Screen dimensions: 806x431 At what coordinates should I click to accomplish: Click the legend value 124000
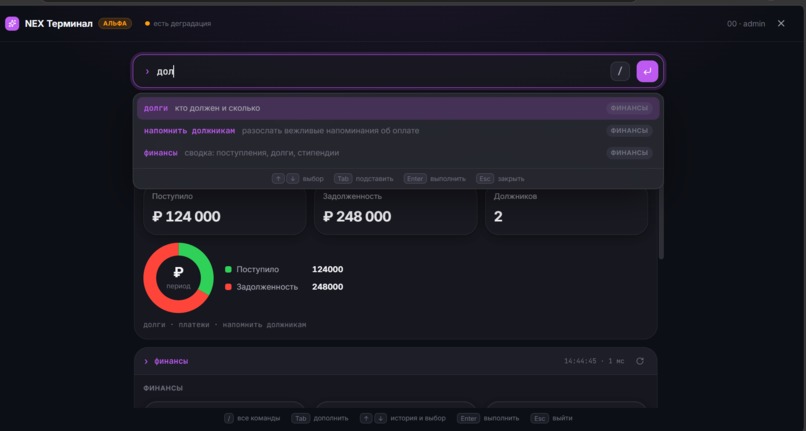tap(327, 270)
